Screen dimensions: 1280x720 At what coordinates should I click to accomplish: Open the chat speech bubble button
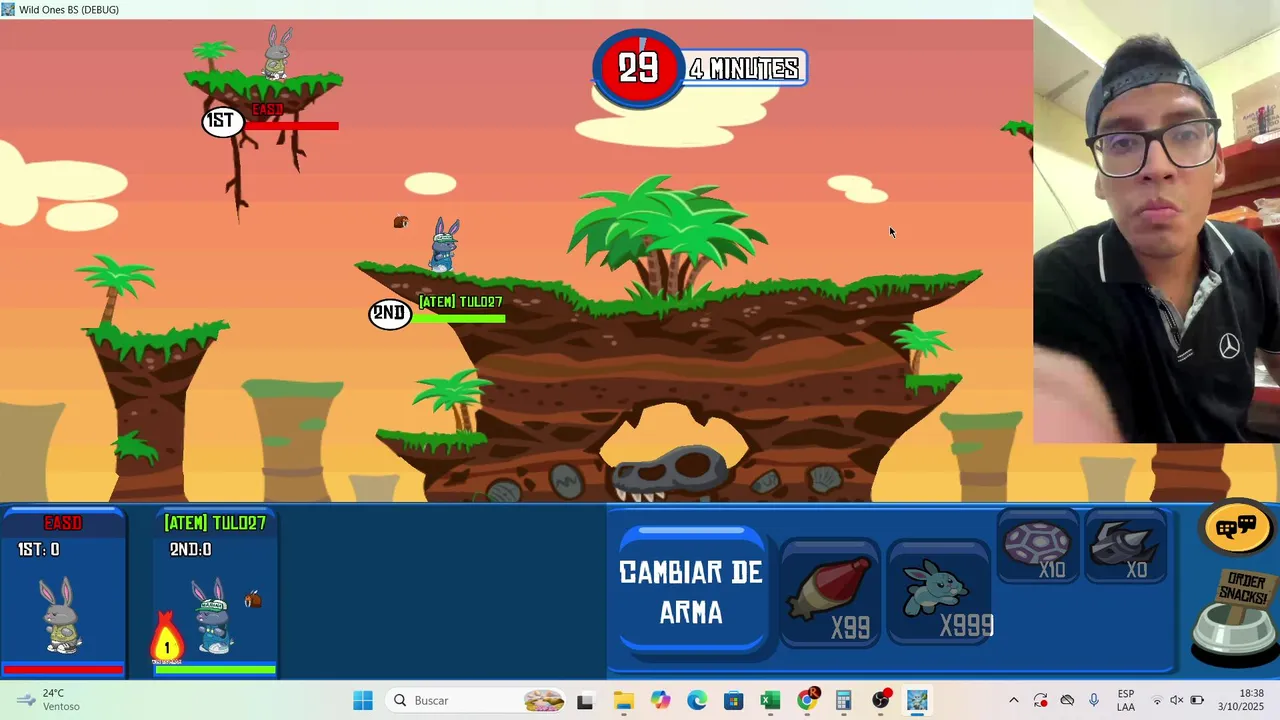point(1237,527)
